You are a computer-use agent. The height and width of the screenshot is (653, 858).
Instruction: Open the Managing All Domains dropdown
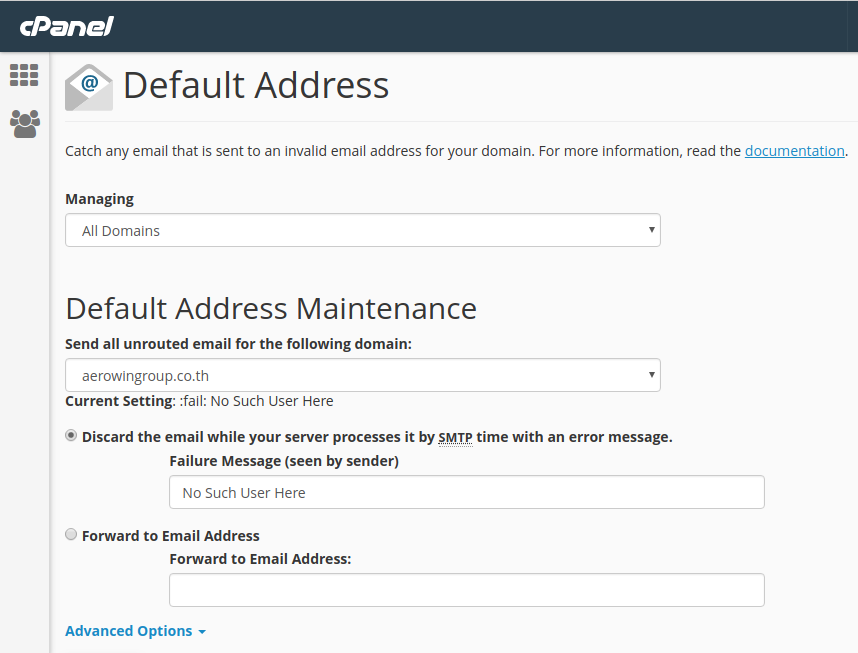pos(362,230)
